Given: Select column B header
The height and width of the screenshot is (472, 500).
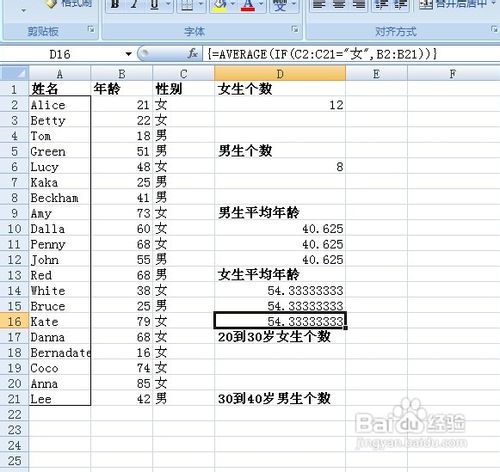Looking at the screenshot, I should [x=122, y=74].
